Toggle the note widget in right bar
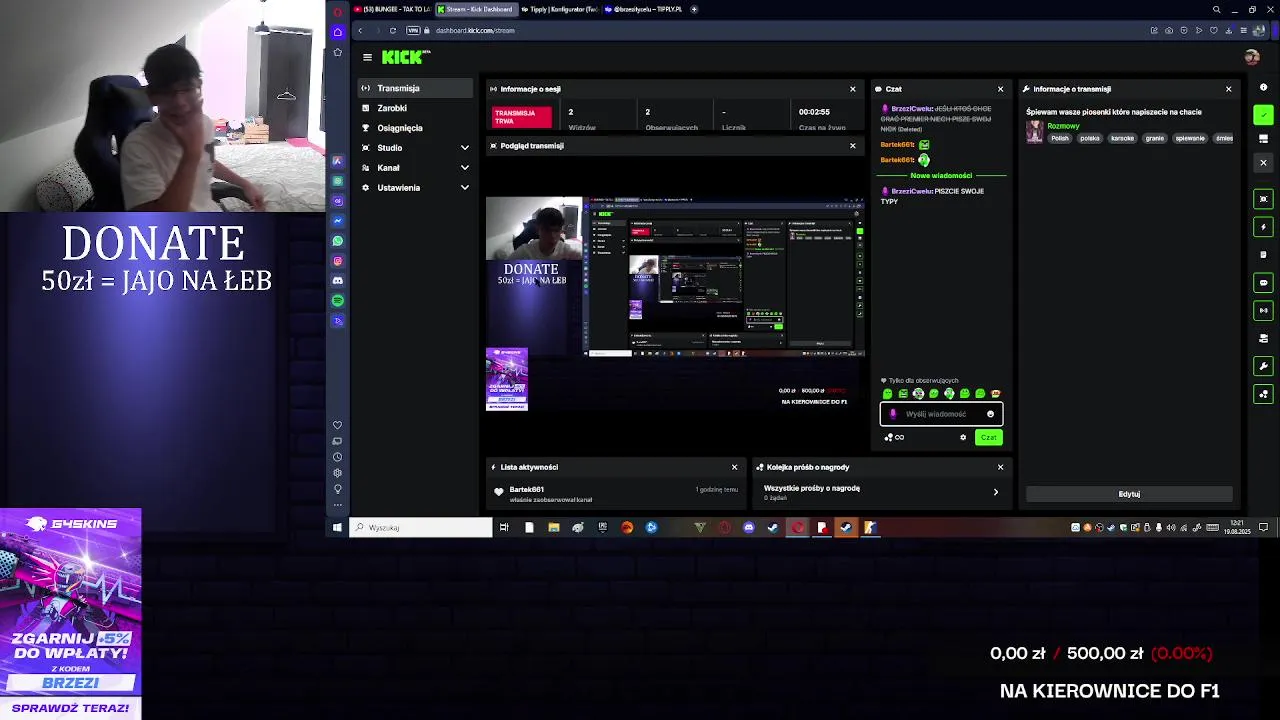 point(1263,255)
